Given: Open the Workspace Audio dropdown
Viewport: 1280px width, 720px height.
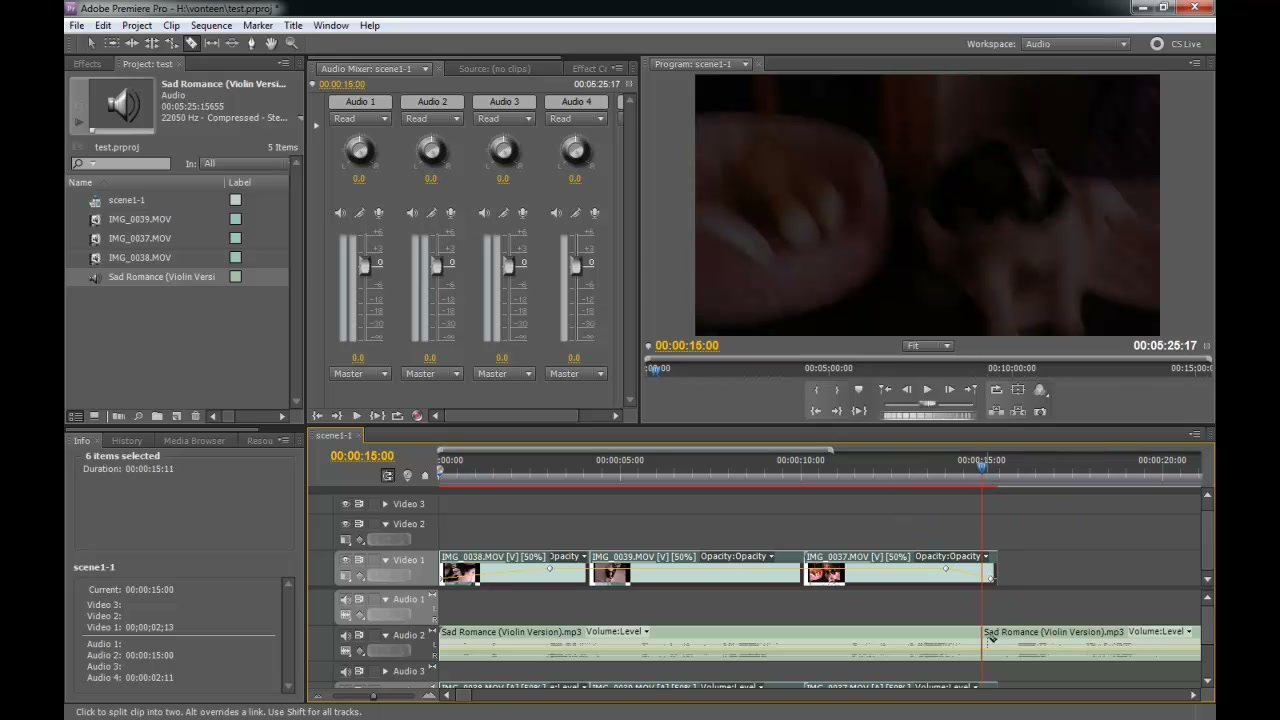Looking at the screenshot, I should (x=1075, y=44).
